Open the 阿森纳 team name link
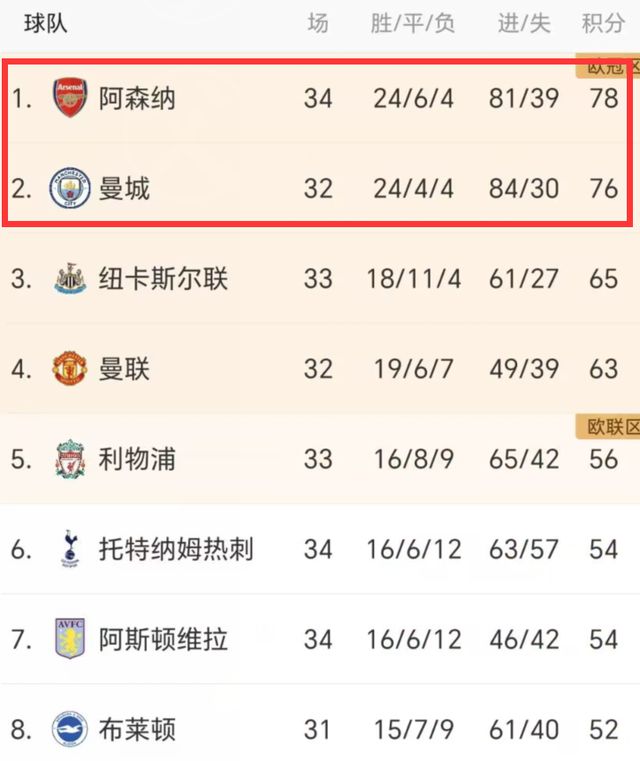This screenshot has width=640, height=761. (137, 98)
